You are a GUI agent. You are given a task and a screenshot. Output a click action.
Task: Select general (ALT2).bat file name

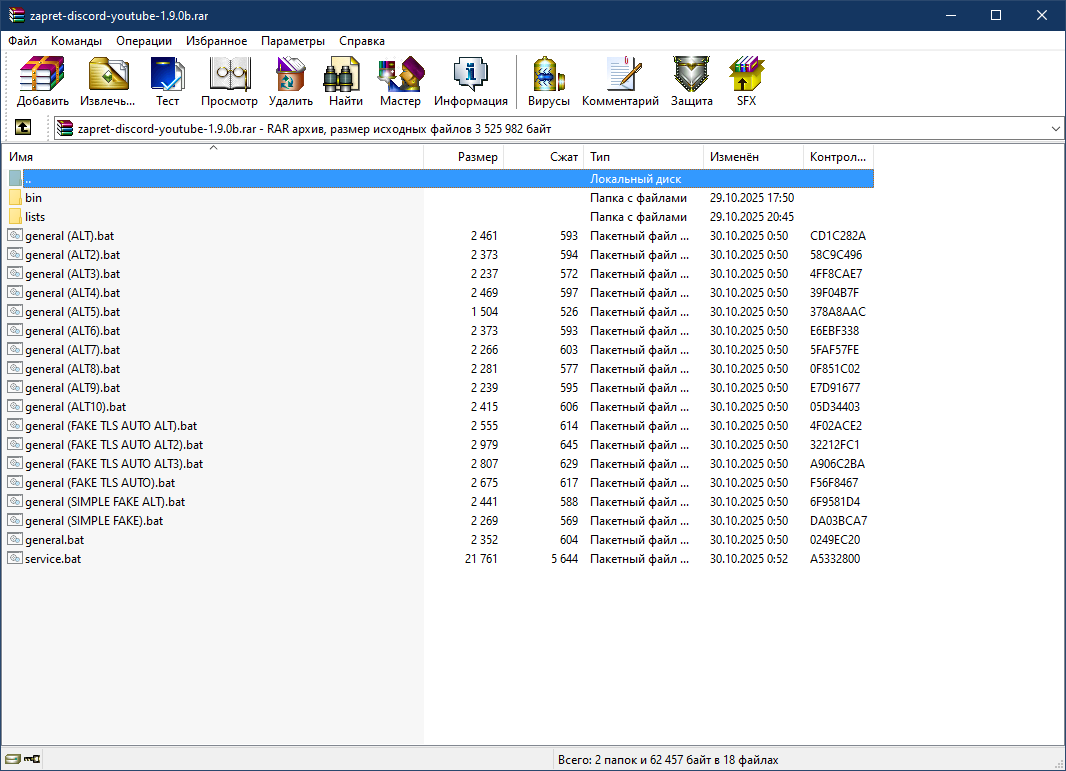[x=73, y=255]
